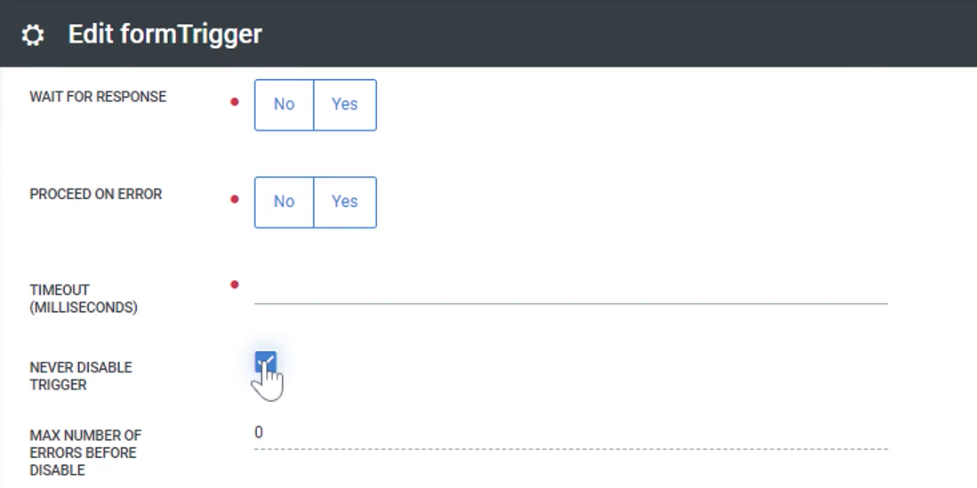Click the 0 value under Never Disable Trigger
The height and width of the screenshot is (488, 977).
259,432
